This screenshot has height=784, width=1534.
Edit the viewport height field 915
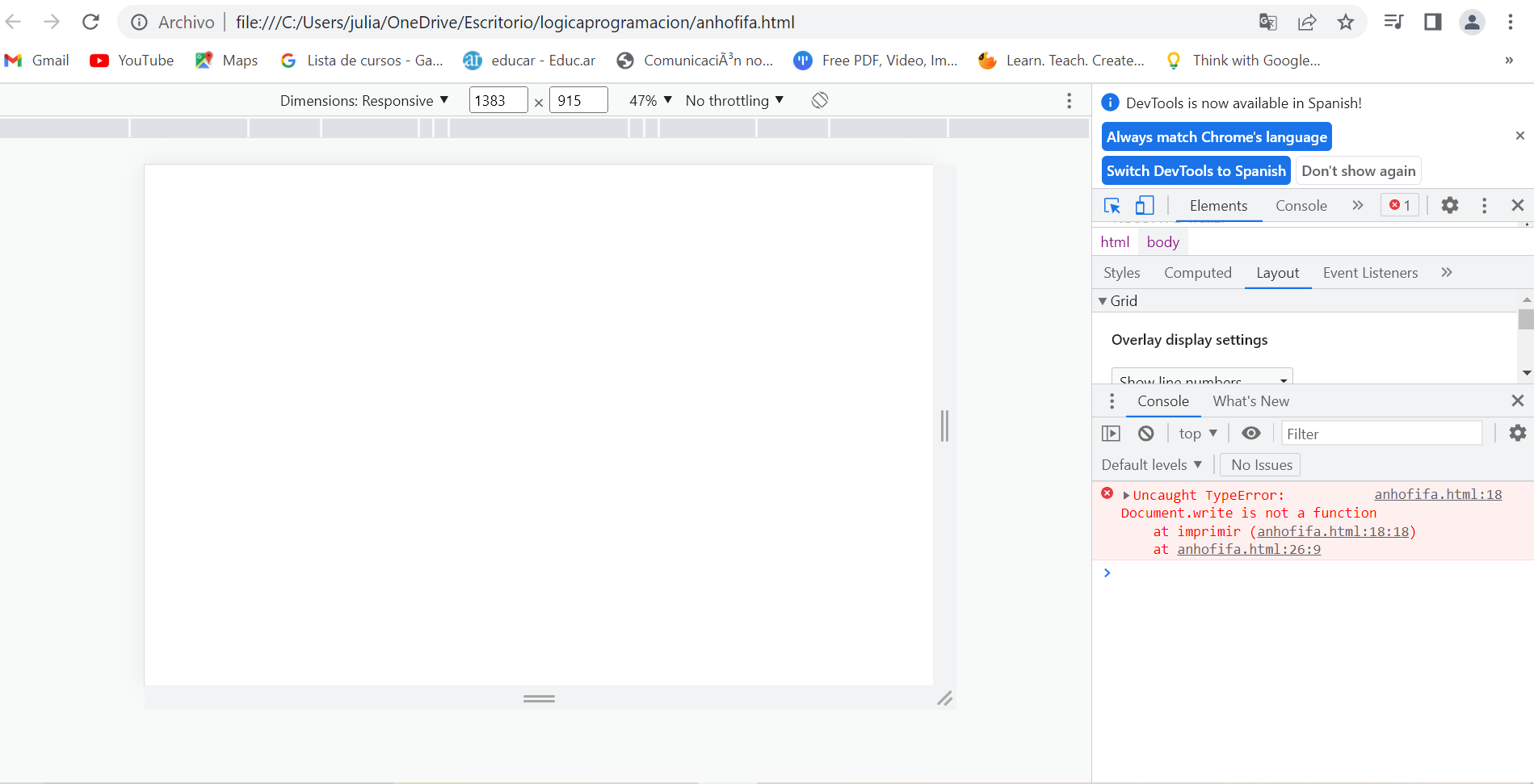click(578, 100)
